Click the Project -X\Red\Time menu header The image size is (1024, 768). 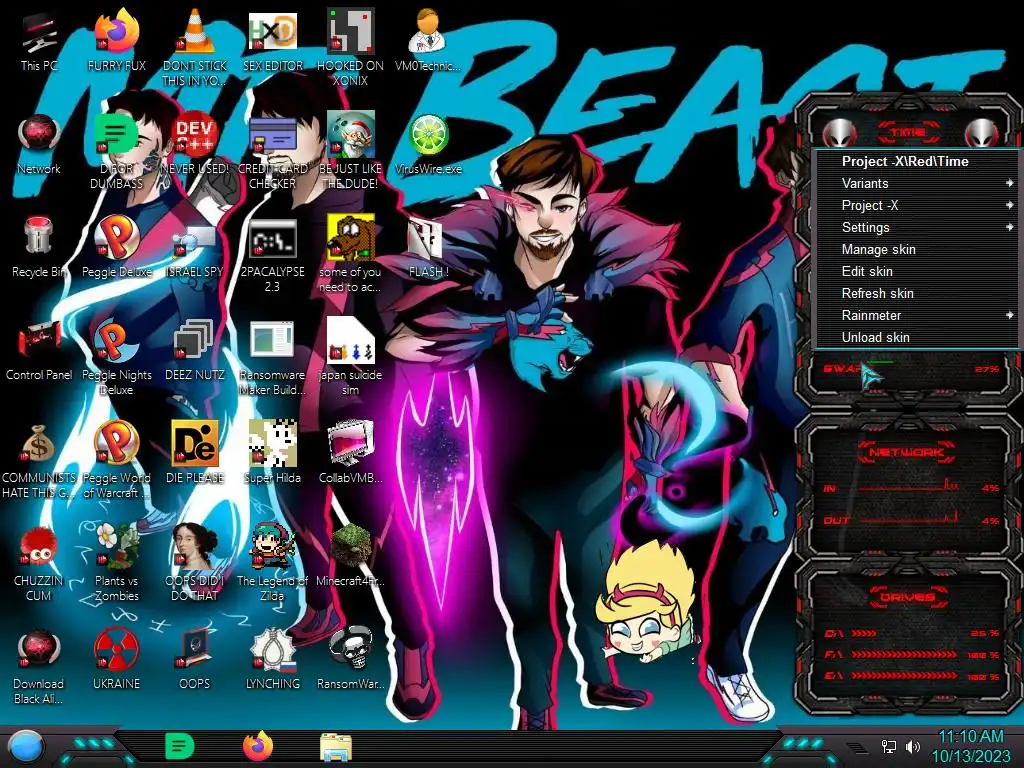(917, 161)
